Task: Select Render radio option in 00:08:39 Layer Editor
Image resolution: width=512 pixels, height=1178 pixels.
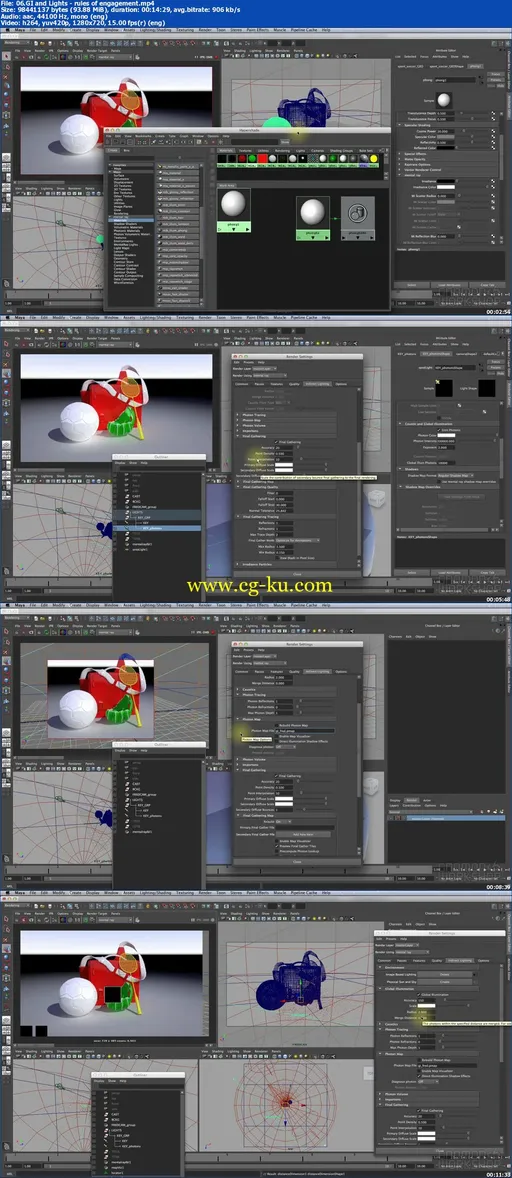Action: [411, 800]
